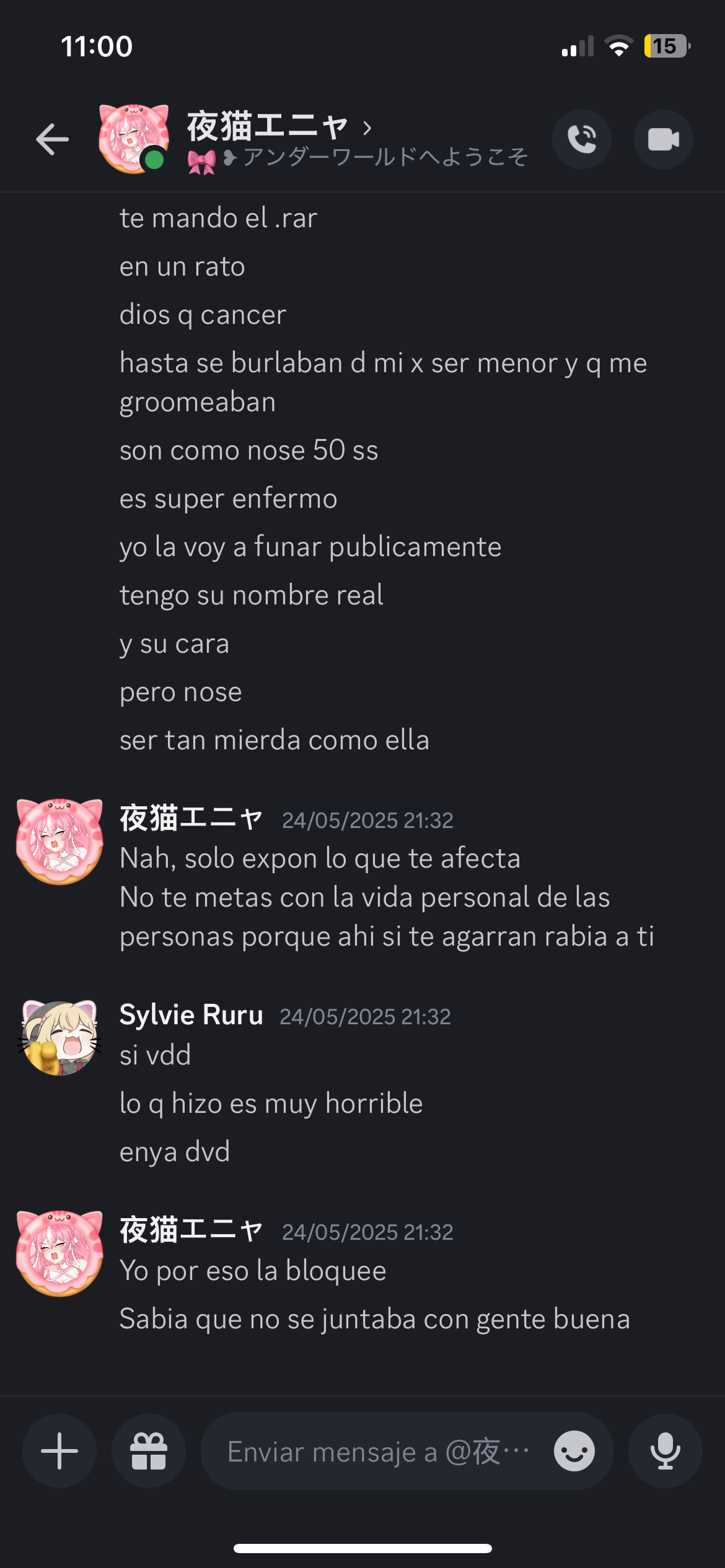Open the emoji picker
The image size is (725, 1568).
pos(574,1451)
